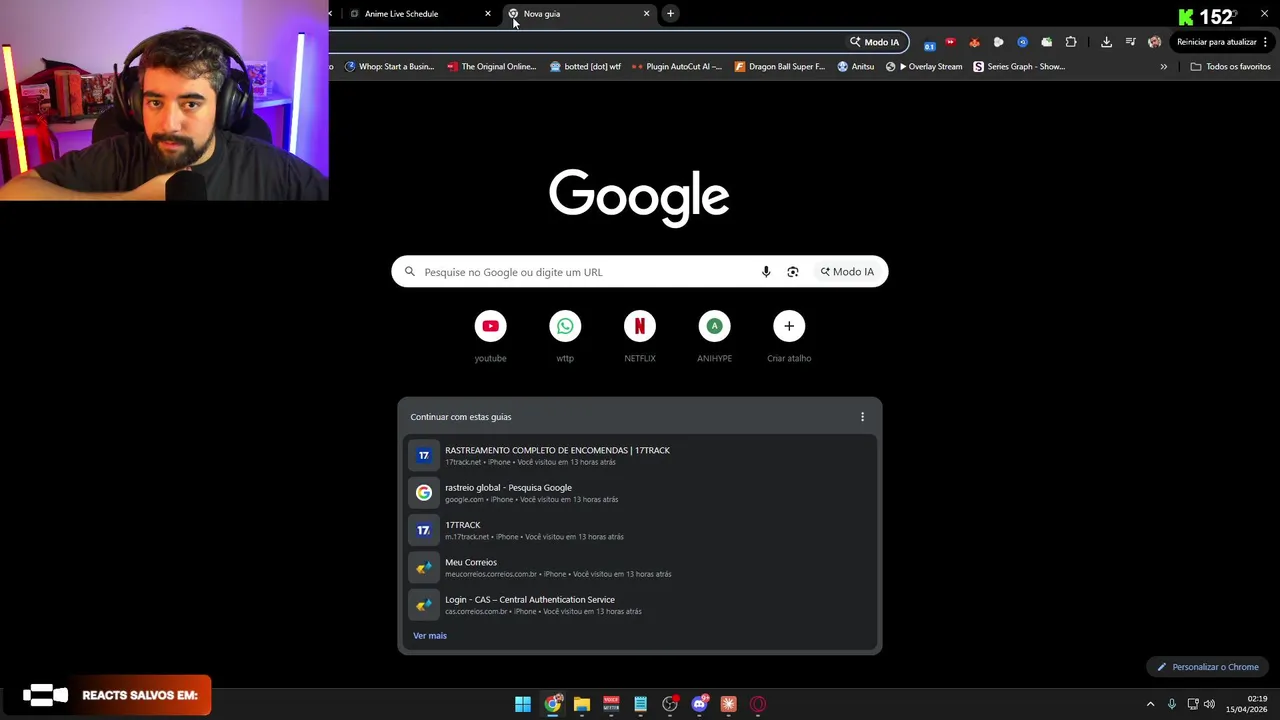The width and height of the screenshot is (1280, 720).
Task: Open Google Lens image search icon
Action: pyautogui.click(x=793, y=272)
